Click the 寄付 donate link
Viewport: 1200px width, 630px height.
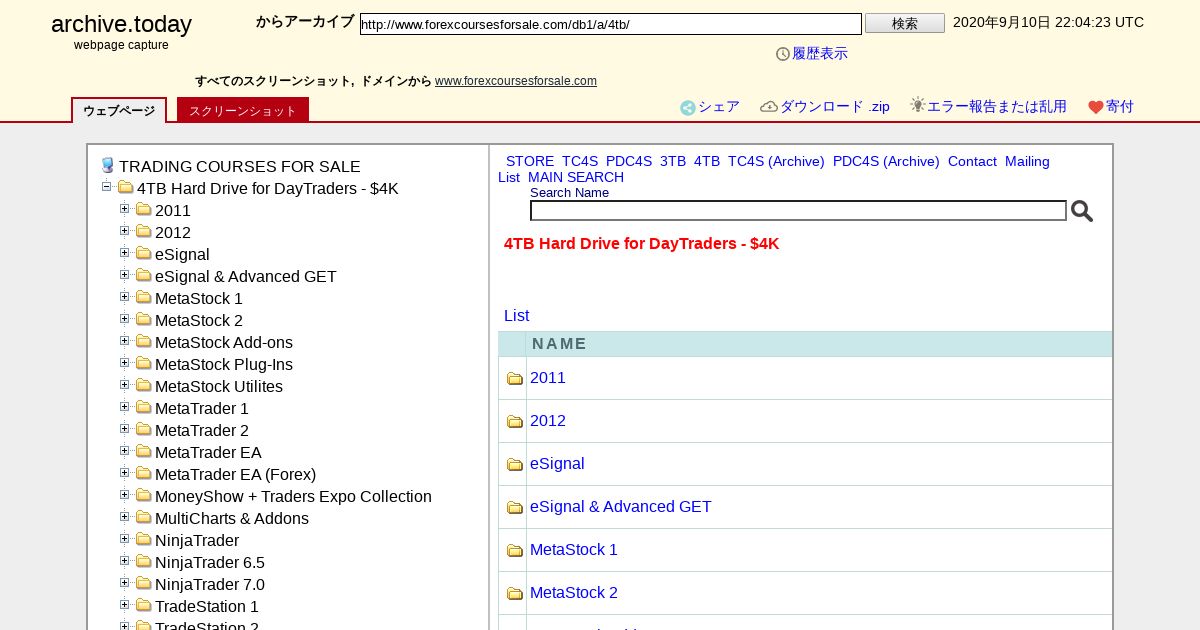coord(1120,106)
